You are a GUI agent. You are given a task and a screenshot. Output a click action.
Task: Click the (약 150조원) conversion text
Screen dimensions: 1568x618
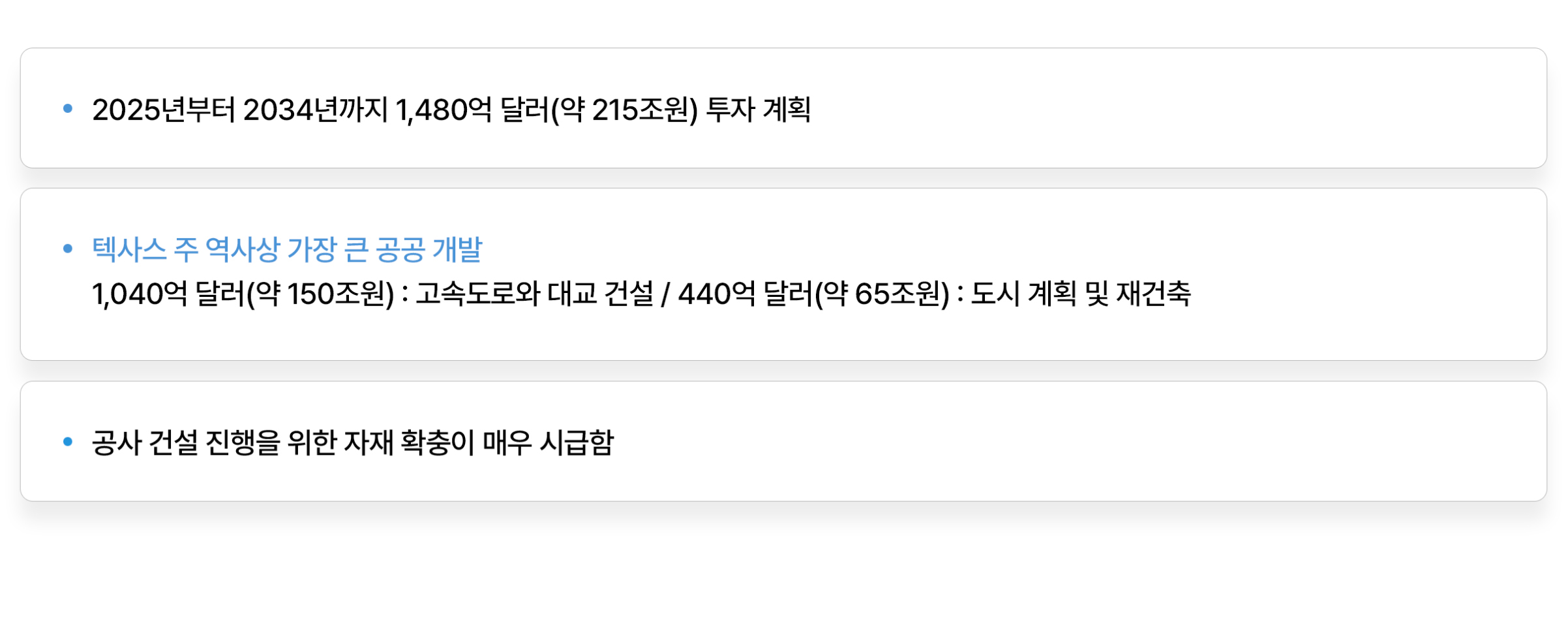(320, 294)
